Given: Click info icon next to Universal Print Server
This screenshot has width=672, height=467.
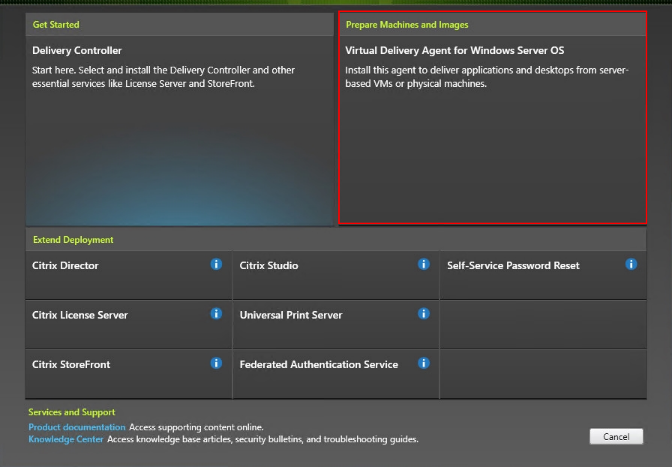Looking at the screenshot, I should [x=424, y=314].
